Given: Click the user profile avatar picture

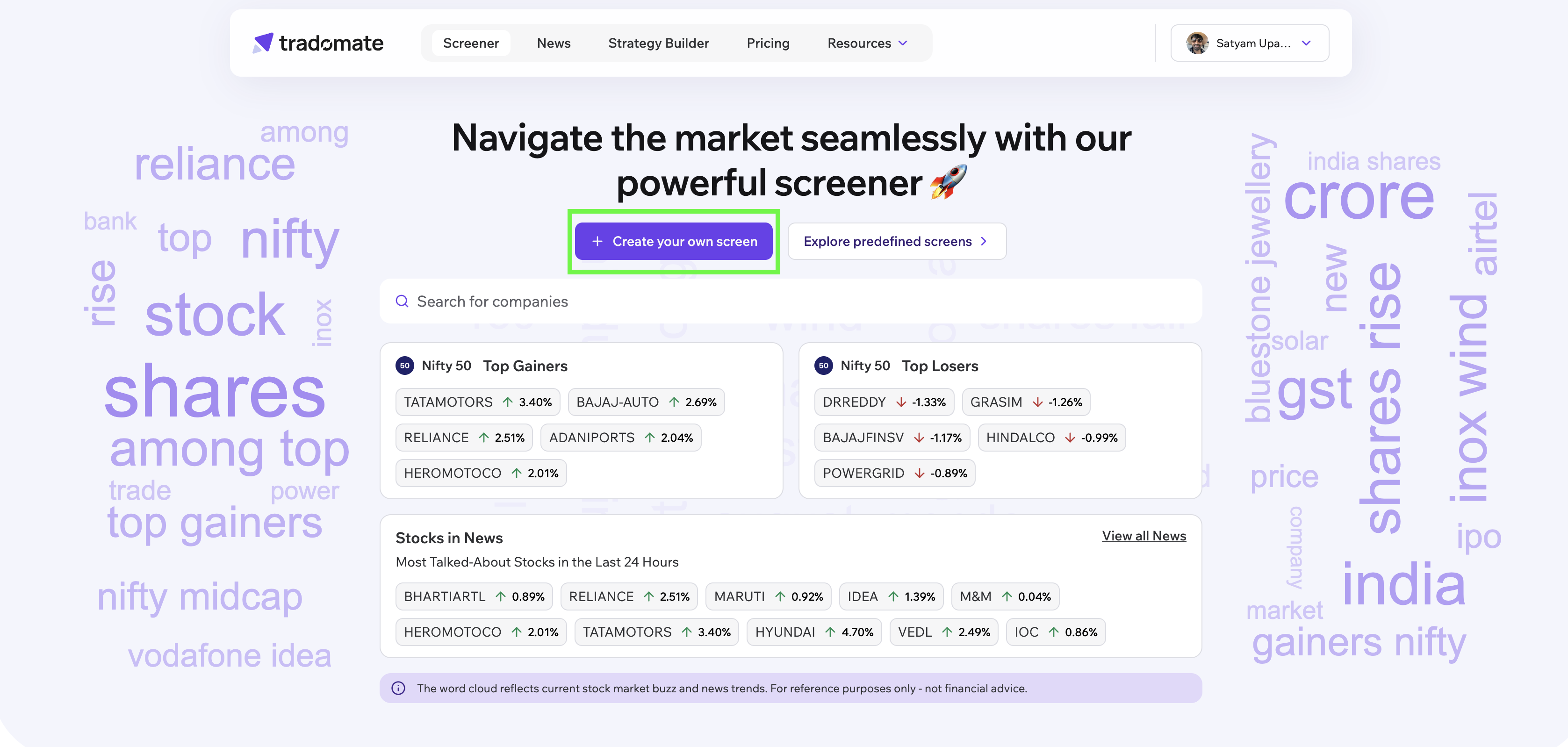Looking at the screenshot, I should tap(1197, 43).
